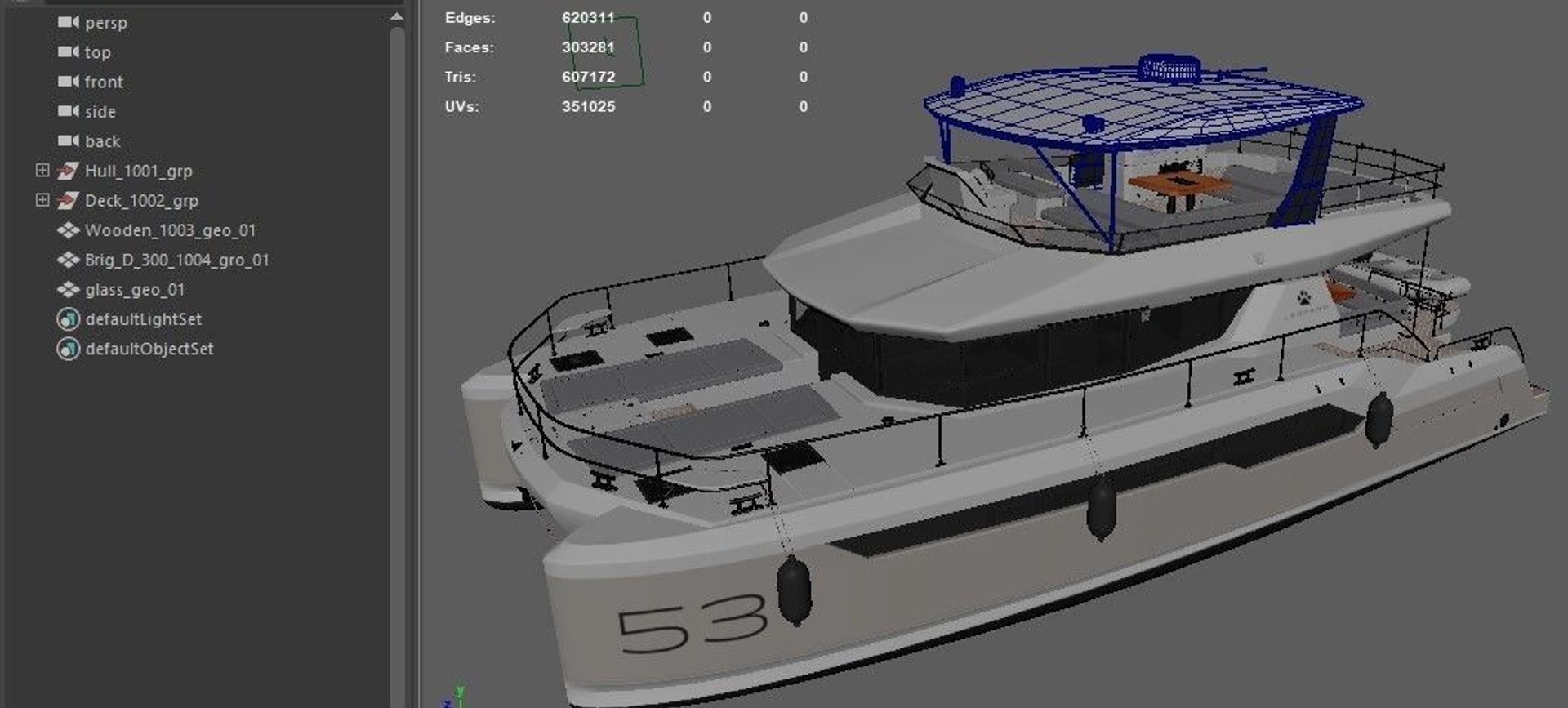Click the front camera icon
The width and height of the screenshot is (1568, 708).
(x=69, y=81)
